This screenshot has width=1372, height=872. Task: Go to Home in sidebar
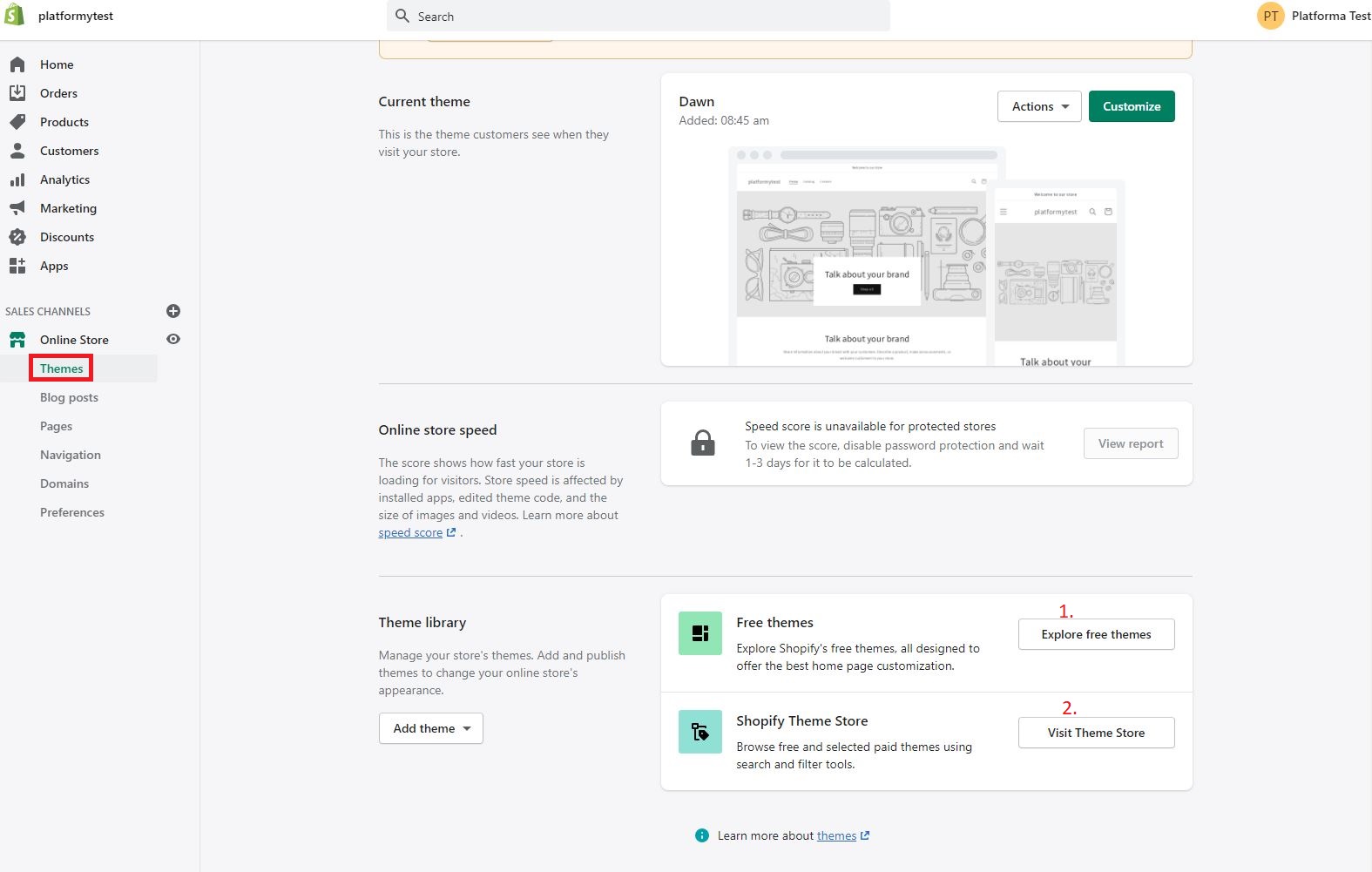pyautogui.click(x=57, y=64)
